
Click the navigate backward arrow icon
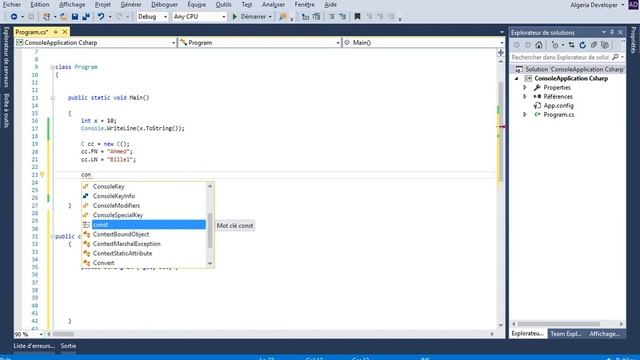[x=14, y=17]
